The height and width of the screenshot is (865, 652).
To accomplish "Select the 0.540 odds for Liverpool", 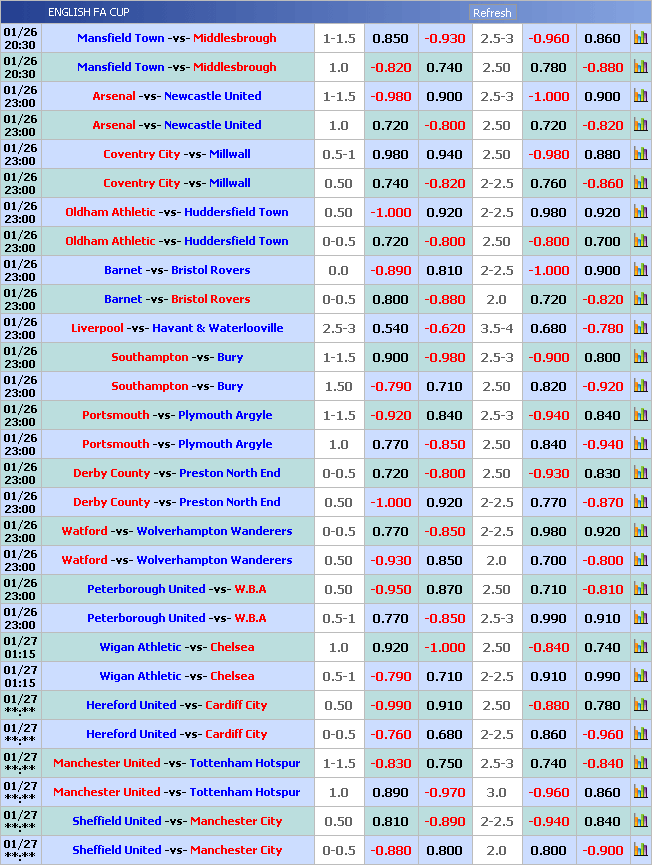I will (390, 328).
